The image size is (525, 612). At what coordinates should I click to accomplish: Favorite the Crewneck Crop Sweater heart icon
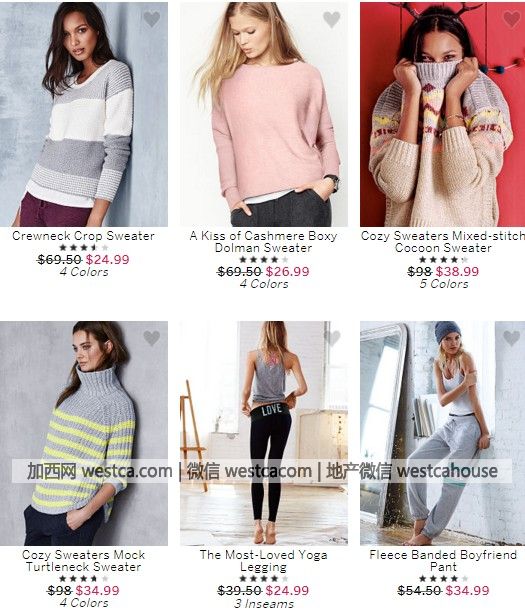(151, 19)
